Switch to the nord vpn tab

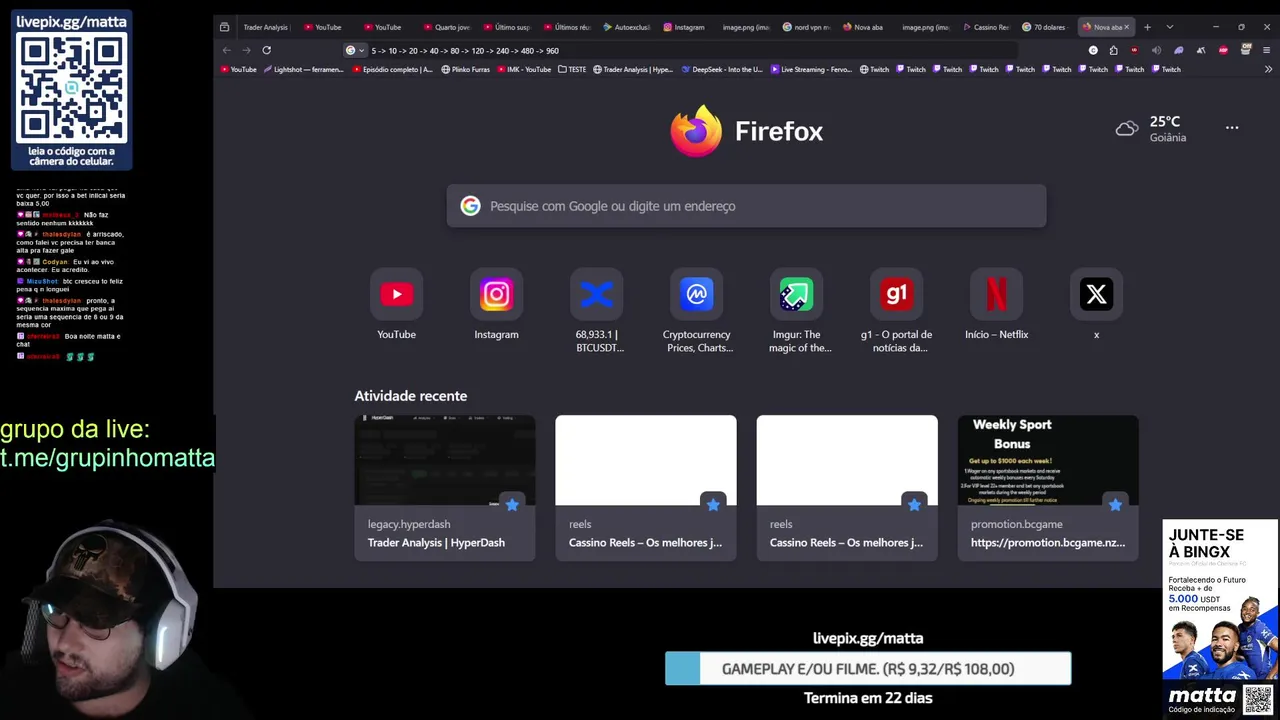coord(806,27)
